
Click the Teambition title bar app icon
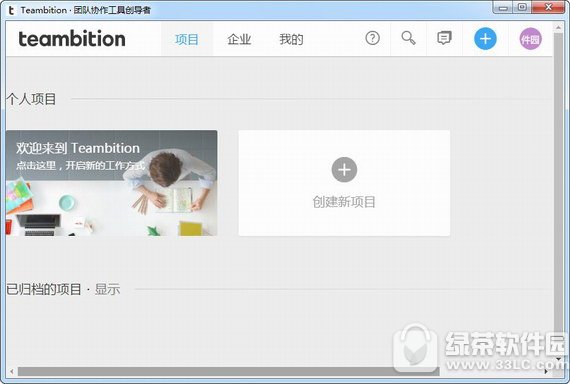tap(11, 10)
